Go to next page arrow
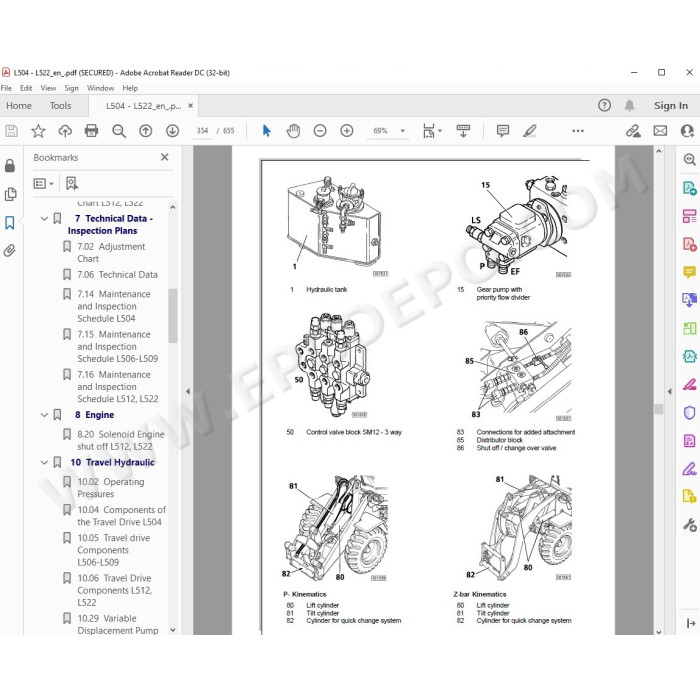700x700 pixels. coord(172,131)
